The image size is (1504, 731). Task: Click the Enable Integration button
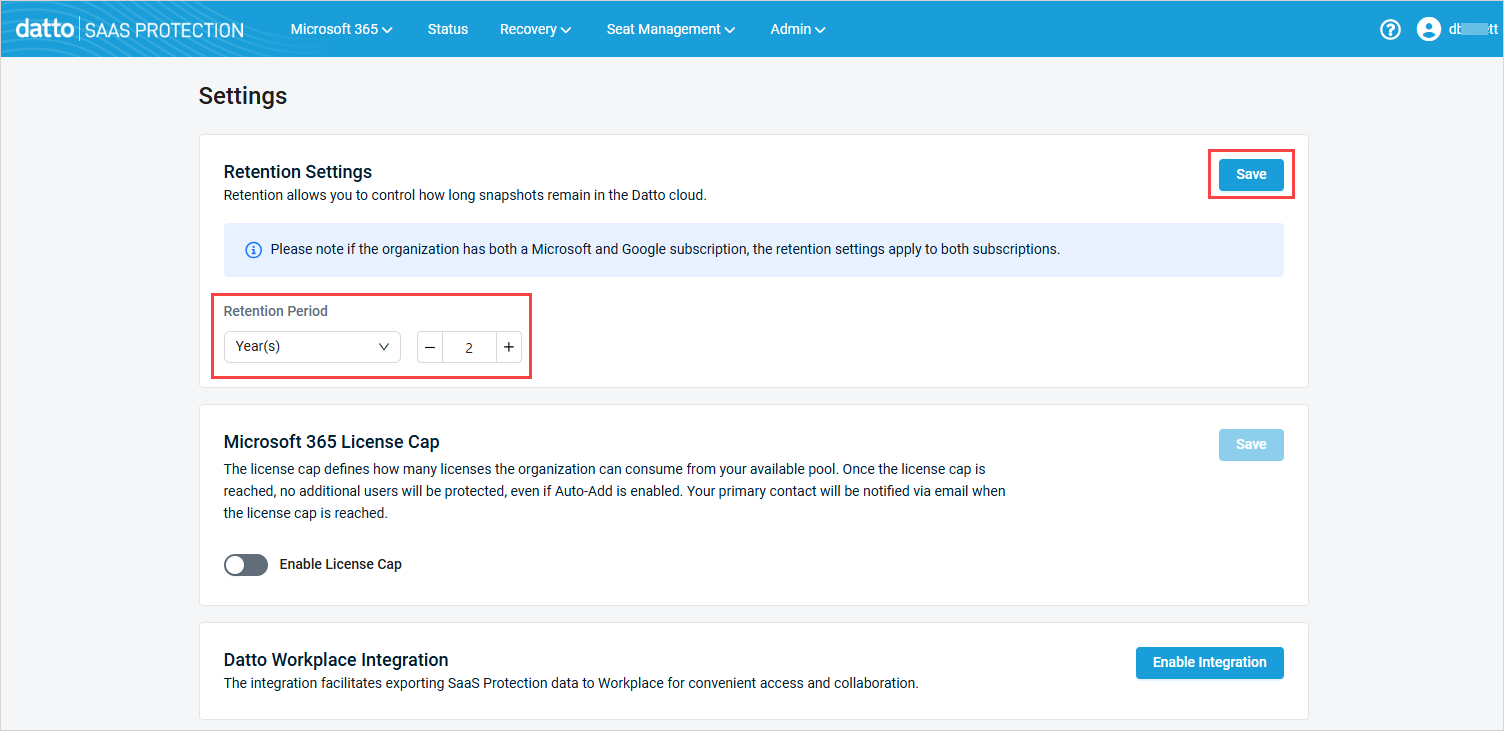click(x=1209, y=663)
